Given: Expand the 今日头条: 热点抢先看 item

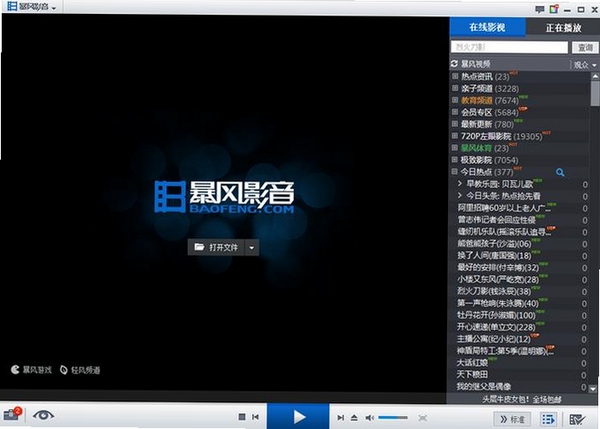Looking at the screenshot, I should (x=460, y=196).
